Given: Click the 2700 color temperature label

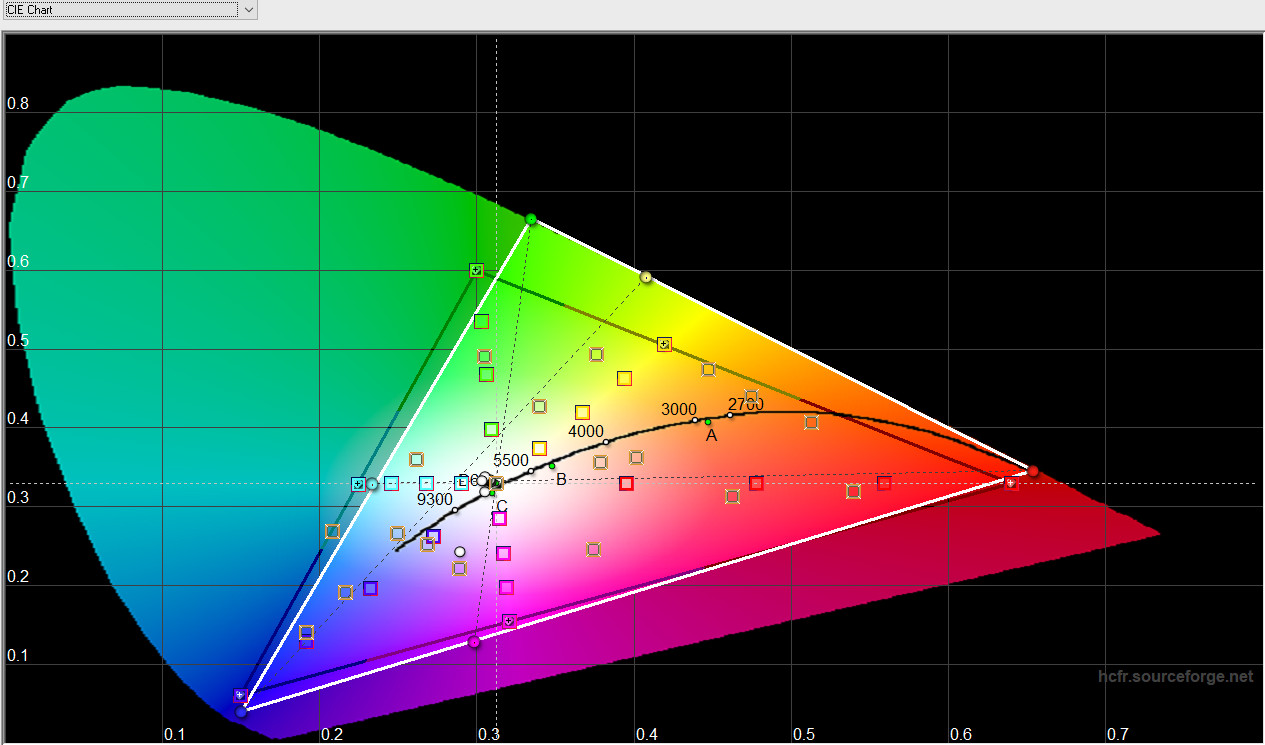Looking at the screenshot, I should pyautogui.click(x=745, y=405).
